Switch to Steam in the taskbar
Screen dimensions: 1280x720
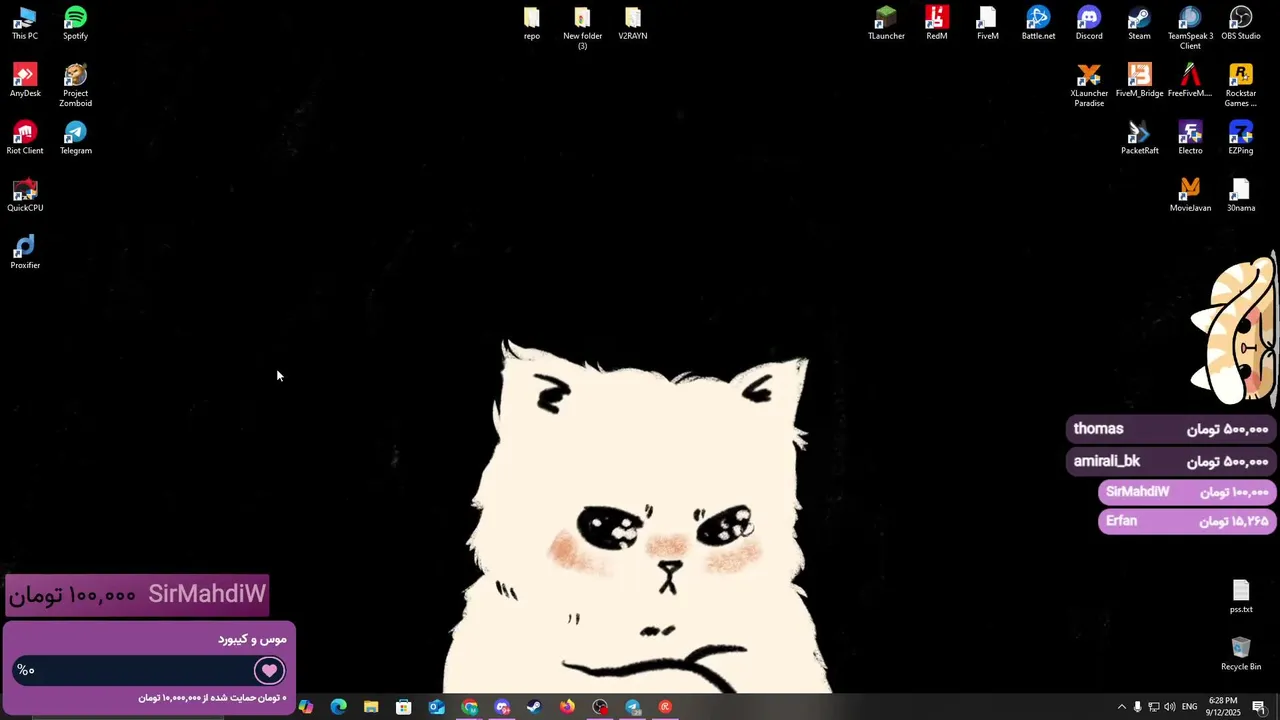[534, 707]
